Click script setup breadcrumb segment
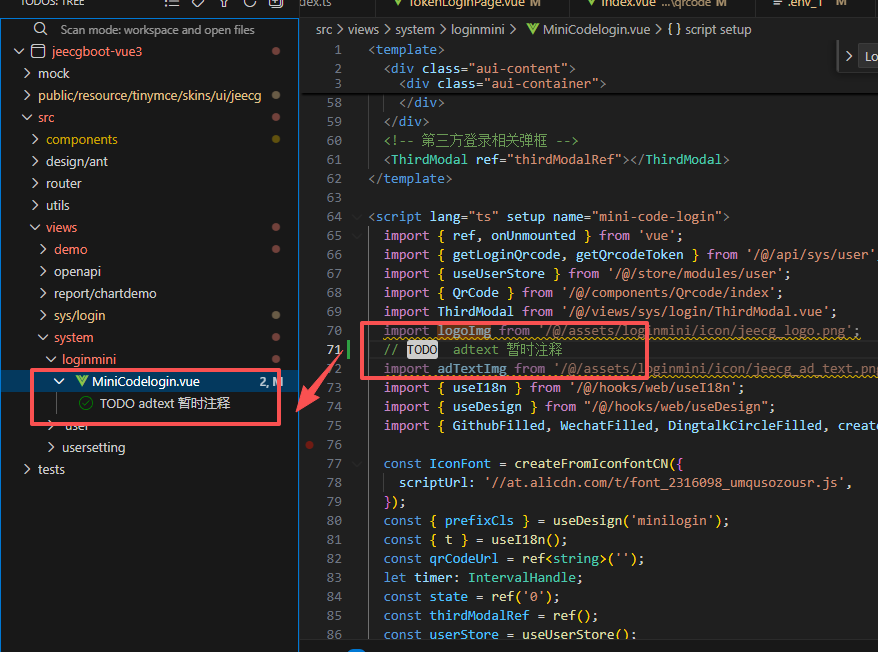 [718, 30]
